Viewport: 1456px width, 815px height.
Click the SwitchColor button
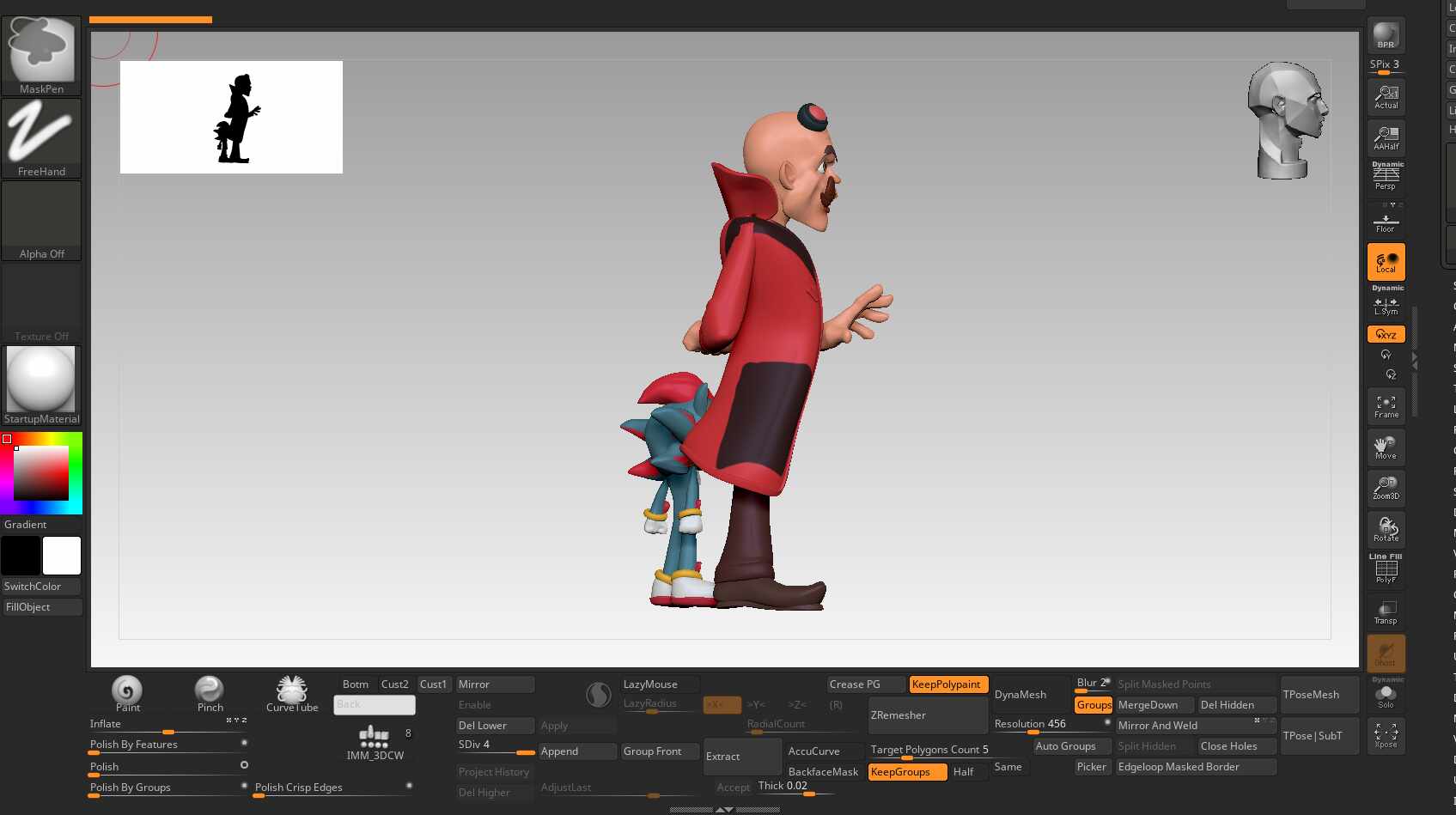[x=41, y=587]
